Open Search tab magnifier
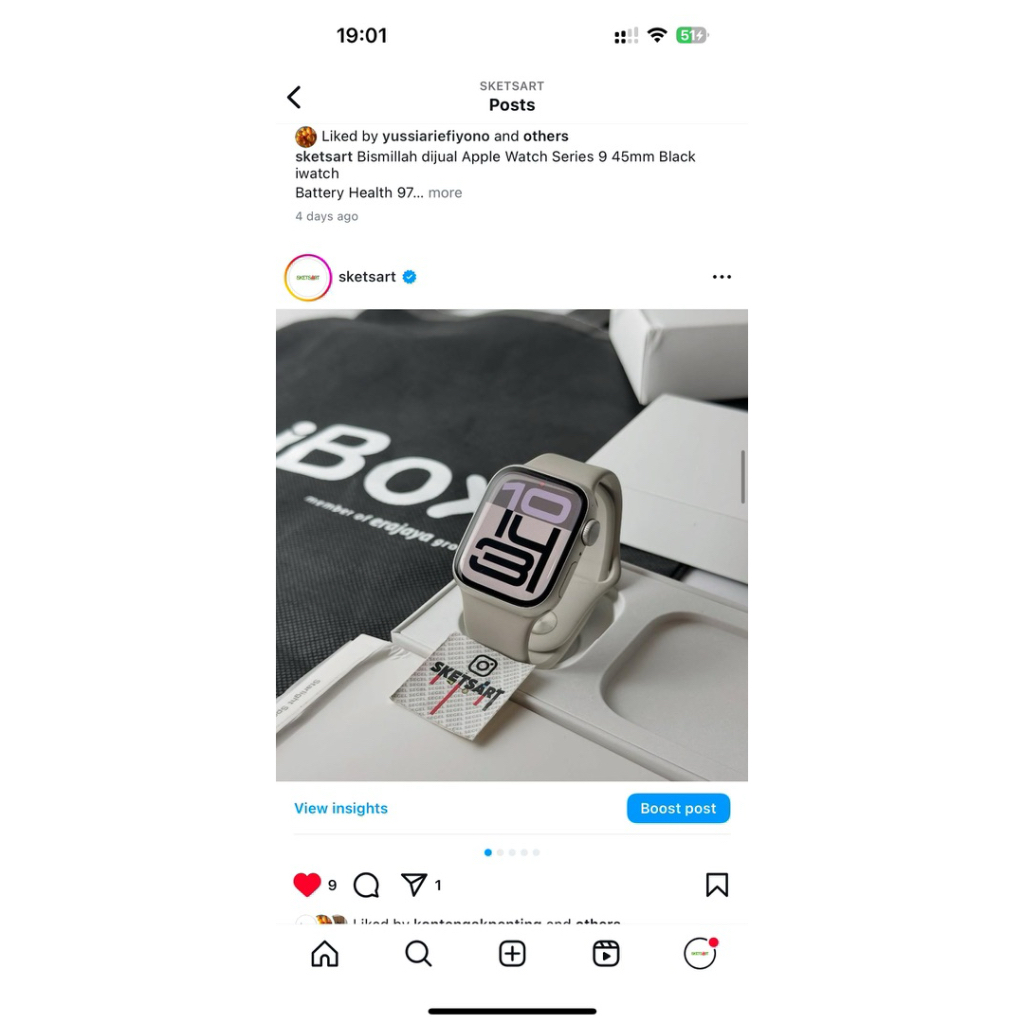Screen dimensions: 1024x1024 pyautogui.click(x=418, y=953)
